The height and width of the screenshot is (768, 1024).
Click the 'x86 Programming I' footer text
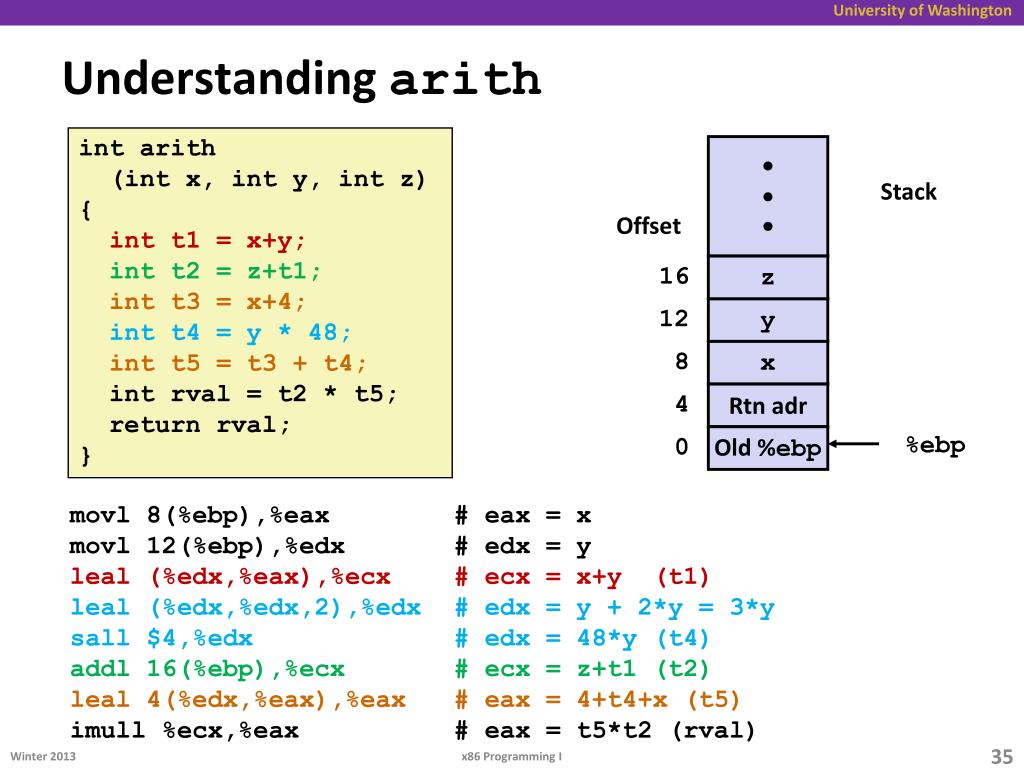click(511, 756)
